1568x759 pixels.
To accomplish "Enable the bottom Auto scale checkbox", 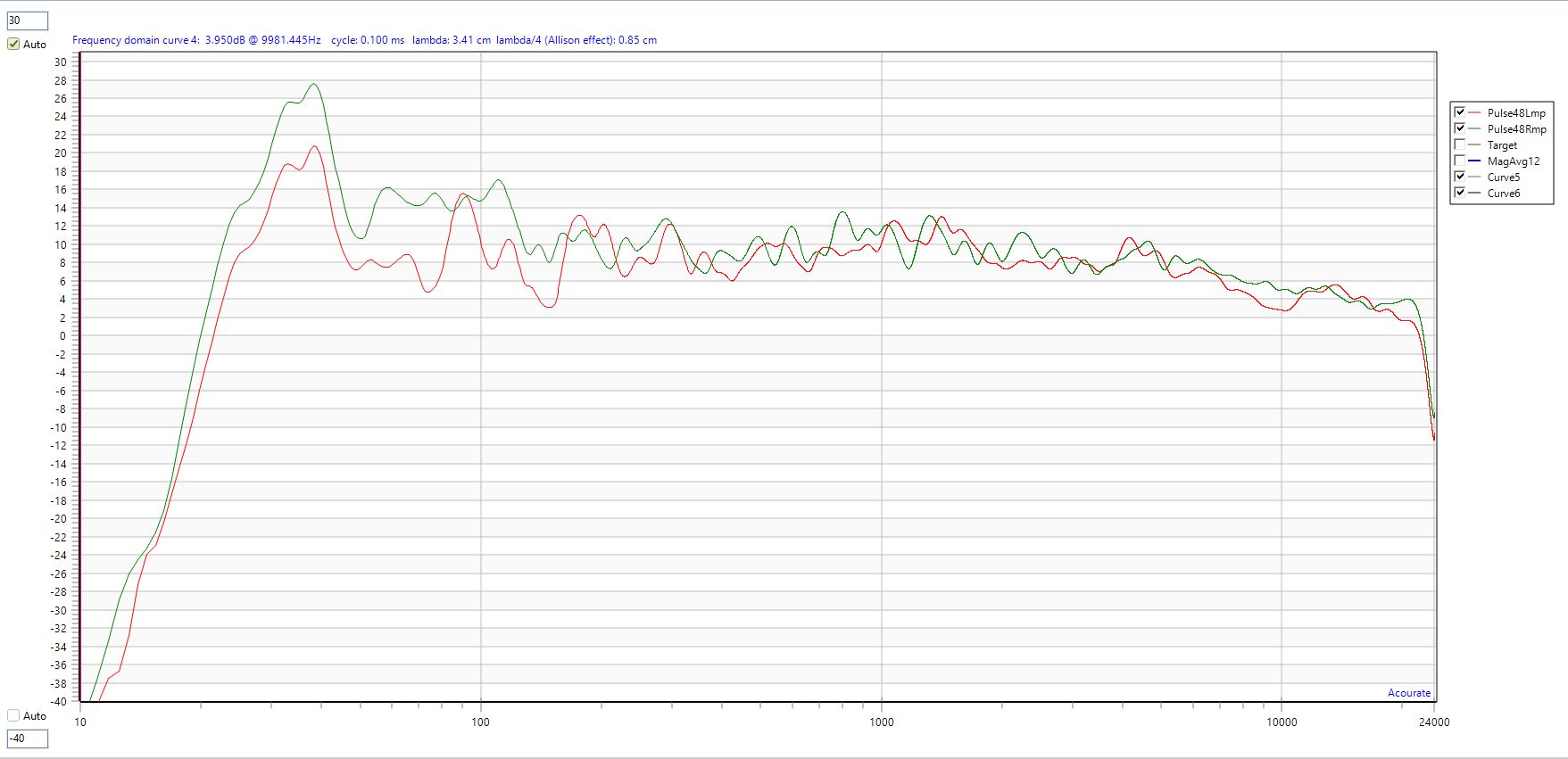I will (x=13, y=715).
